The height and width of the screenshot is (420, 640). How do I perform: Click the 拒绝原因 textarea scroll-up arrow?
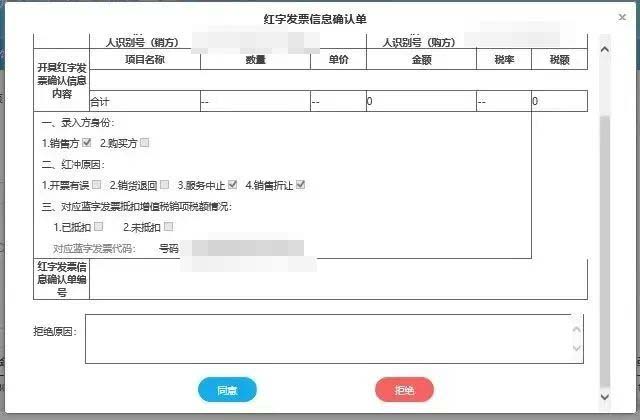(576, 329)
